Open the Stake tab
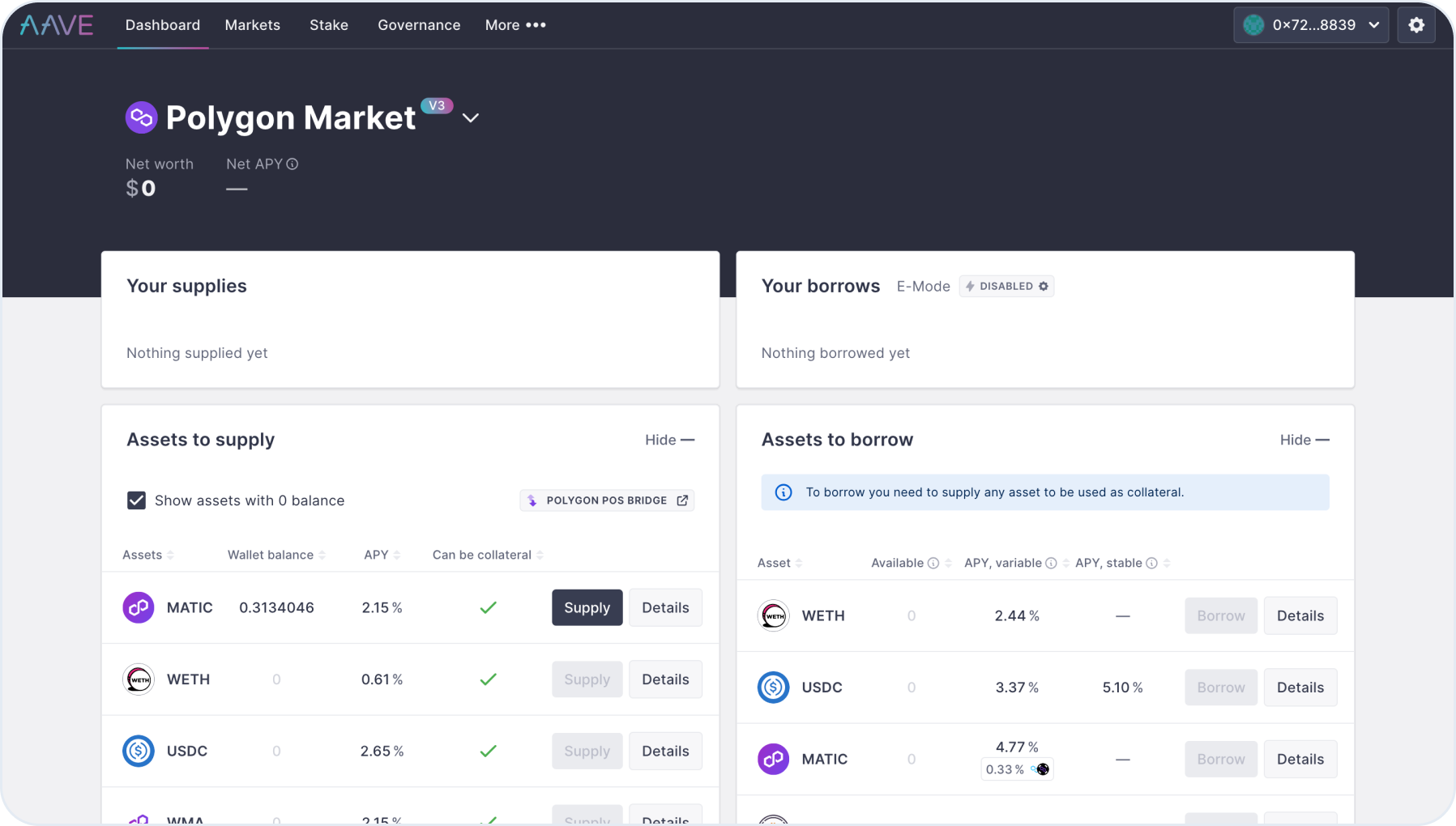The width and height of the screenshot is (1456, 826). tap(329, 25)
